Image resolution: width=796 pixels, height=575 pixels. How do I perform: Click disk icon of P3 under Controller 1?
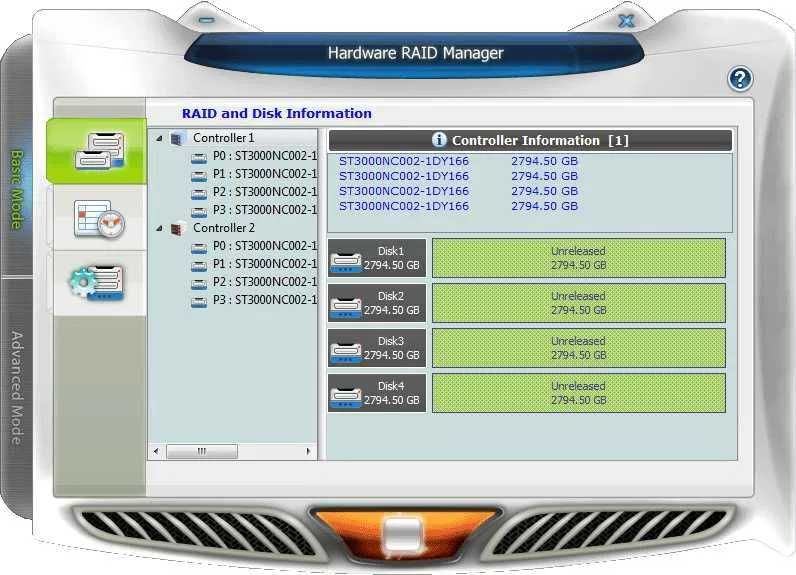pos(199,212)
